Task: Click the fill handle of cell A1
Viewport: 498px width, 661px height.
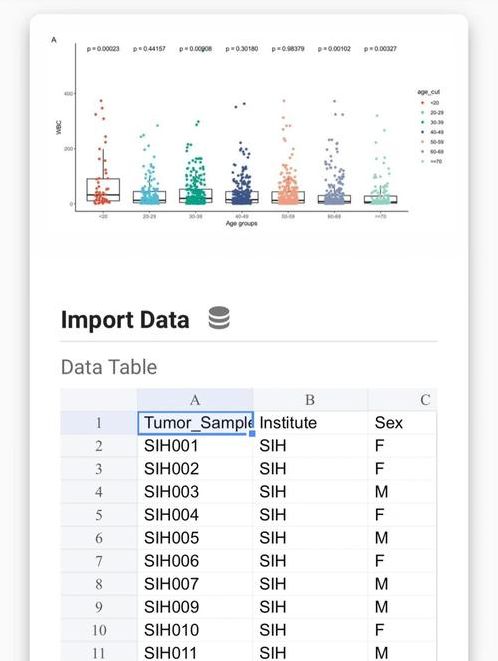Action: click(x=252, y=433)
